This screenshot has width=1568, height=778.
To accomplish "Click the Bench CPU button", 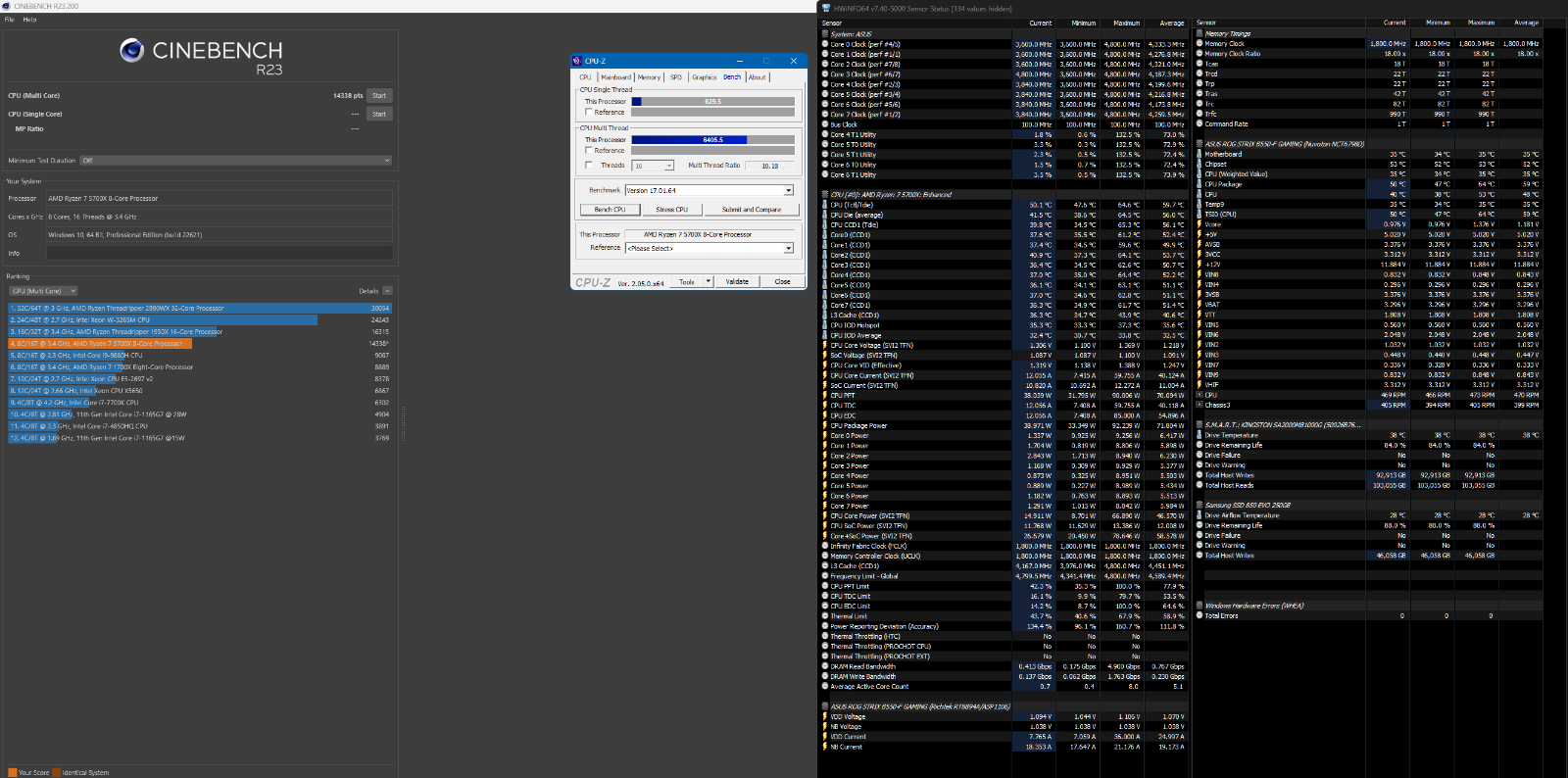I will [x=610, y=210].
